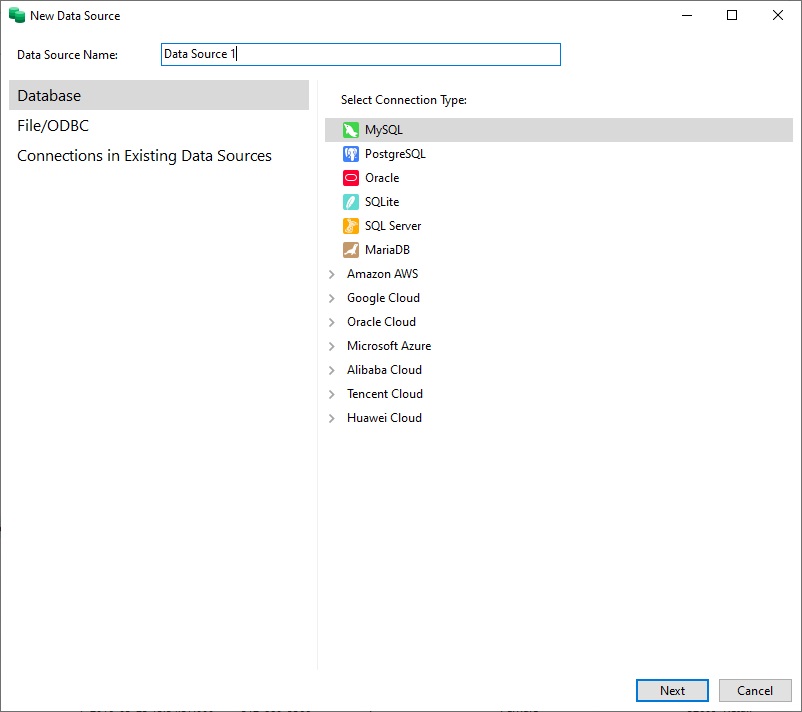Image resolution: width=802 pixels, height=712 pixels.
Task: Expand the Huawei Cloud chevron
Action: pos(332,418)
